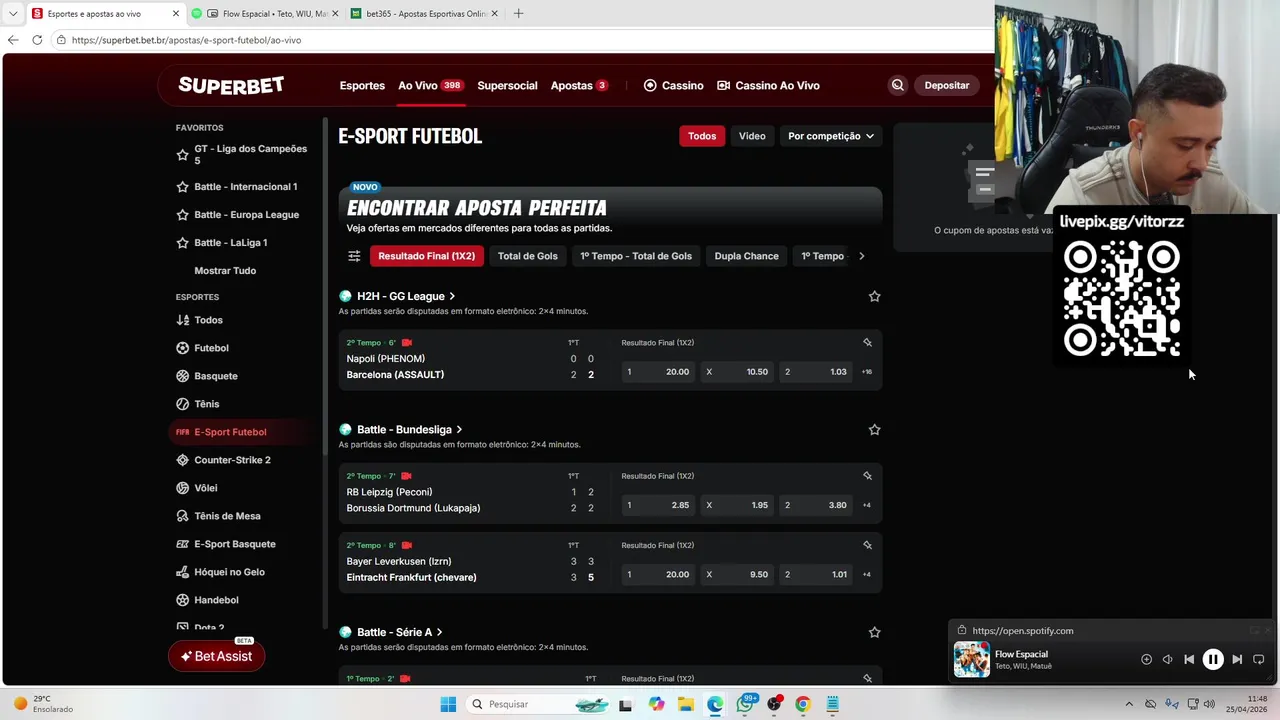Open the Futebol sport in sidebar
The image size is (1280, 720).
211,348
